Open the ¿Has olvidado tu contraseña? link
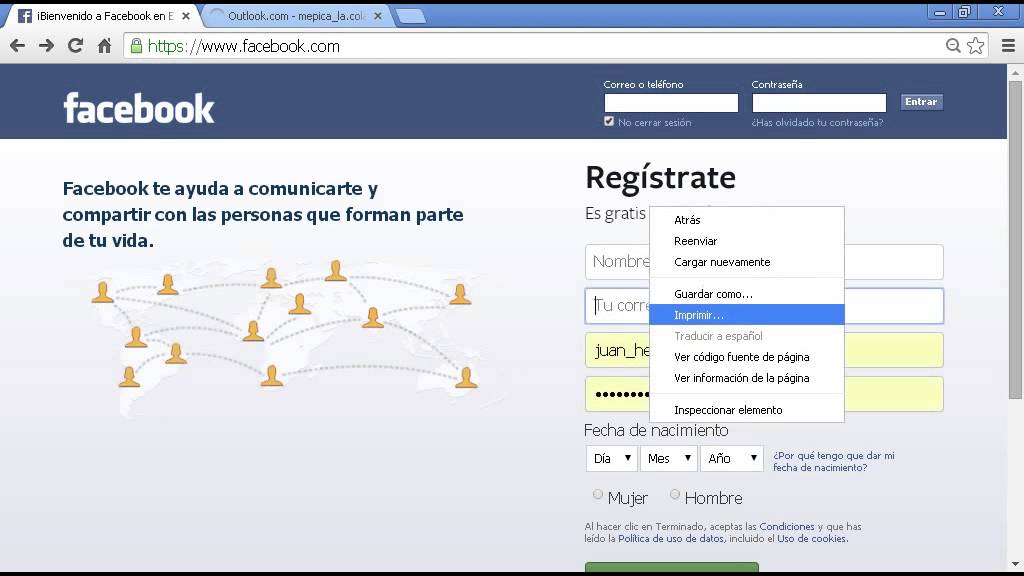1024x576 pixels. 817,122
